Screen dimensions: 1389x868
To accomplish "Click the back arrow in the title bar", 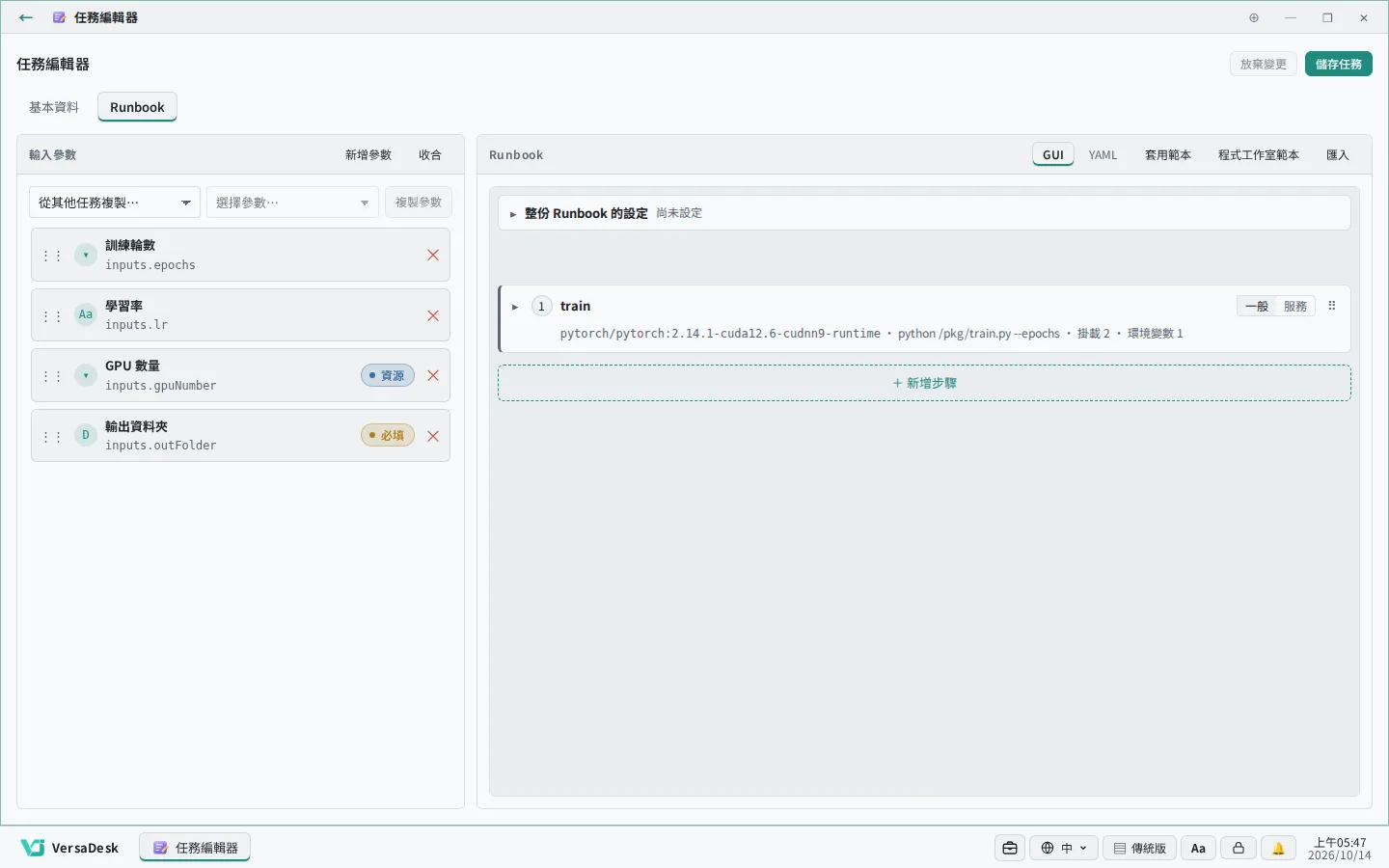I will [26, 17].
